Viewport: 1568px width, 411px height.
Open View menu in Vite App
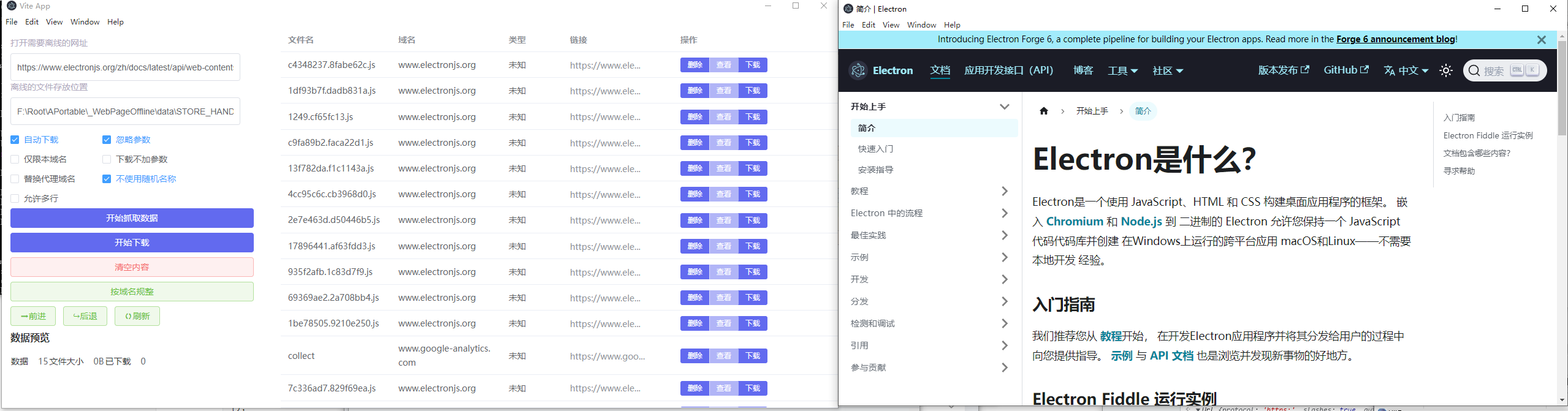[55, 22]
